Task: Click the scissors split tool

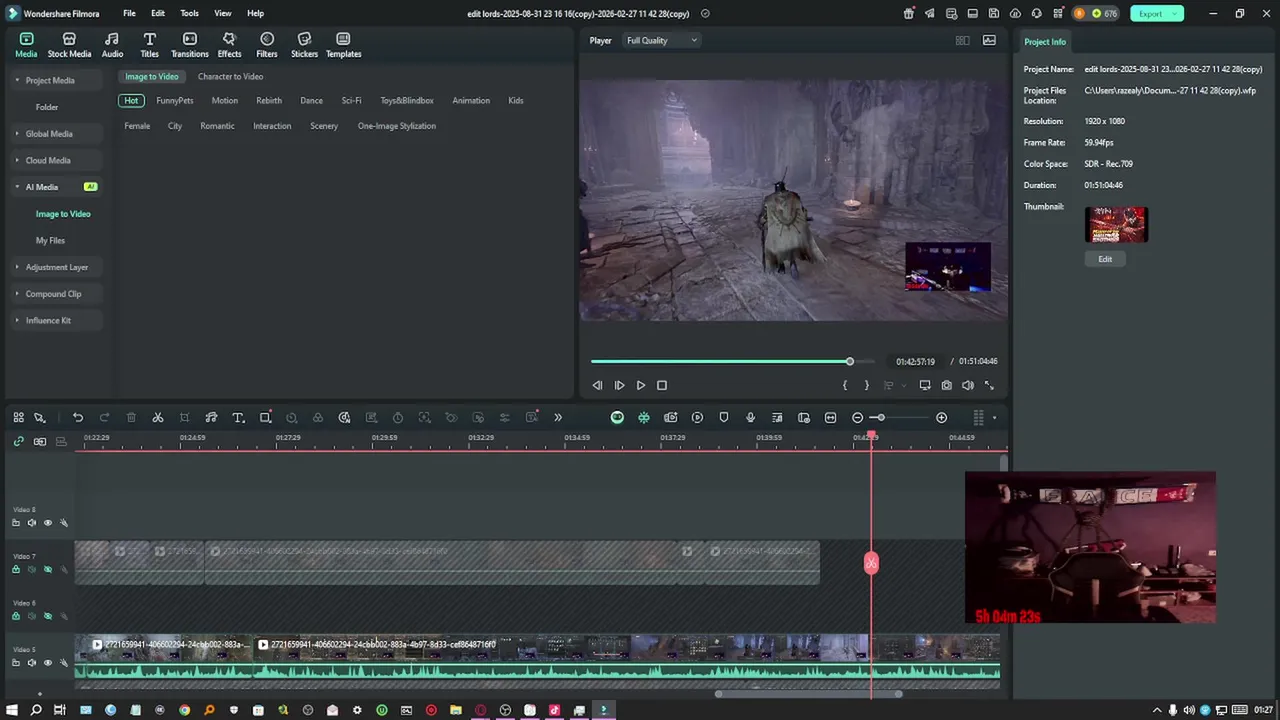Action: pos(158,417)
